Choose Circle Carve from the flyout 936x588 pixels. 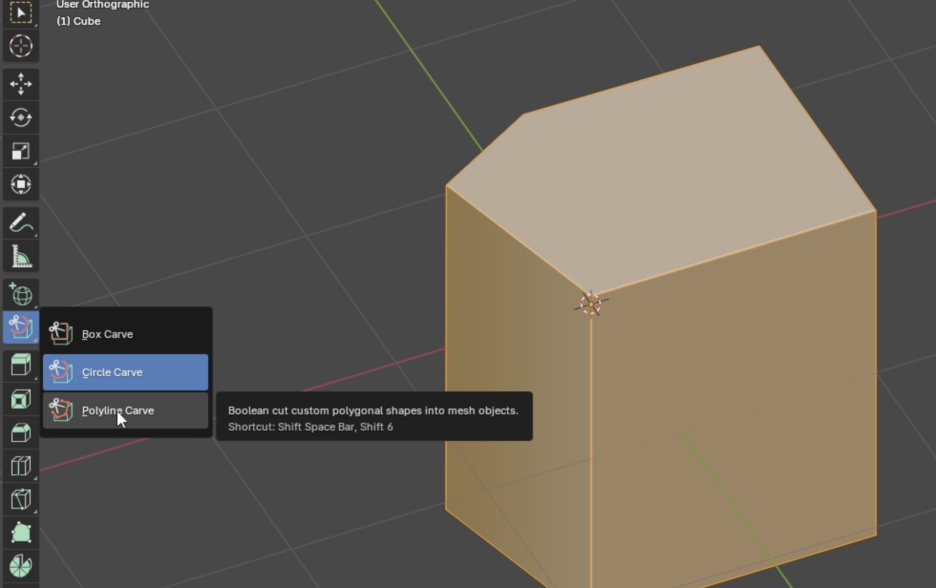(125, 372)
